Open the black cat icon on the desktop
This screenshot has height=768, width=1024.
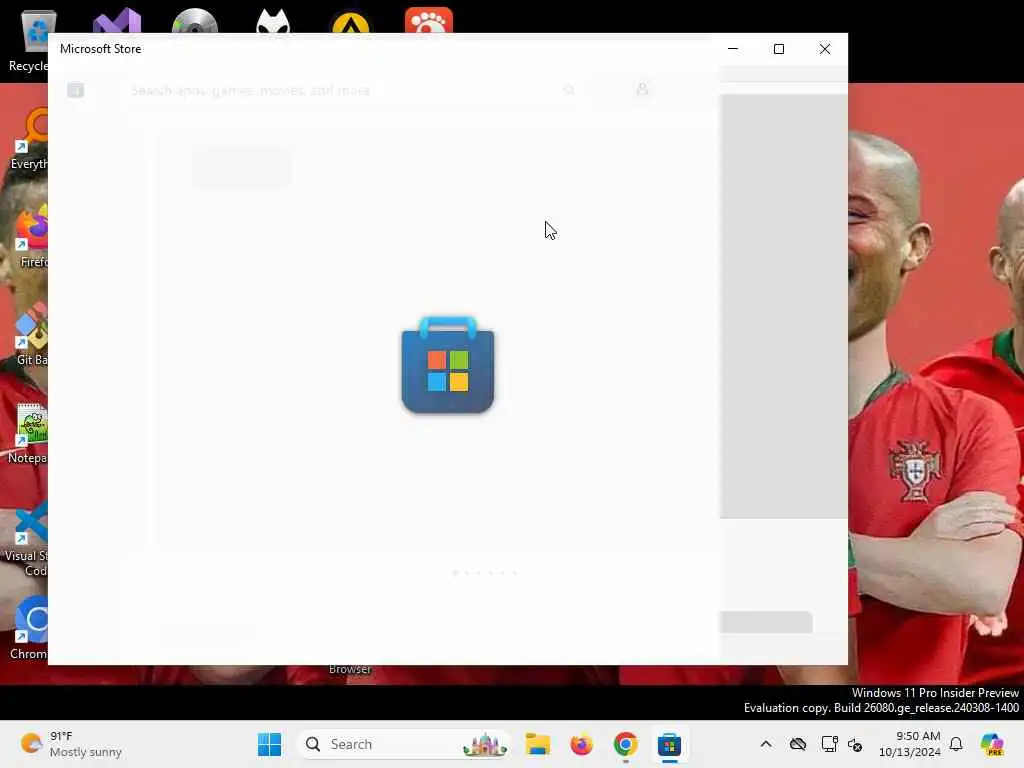click(273, 20)
